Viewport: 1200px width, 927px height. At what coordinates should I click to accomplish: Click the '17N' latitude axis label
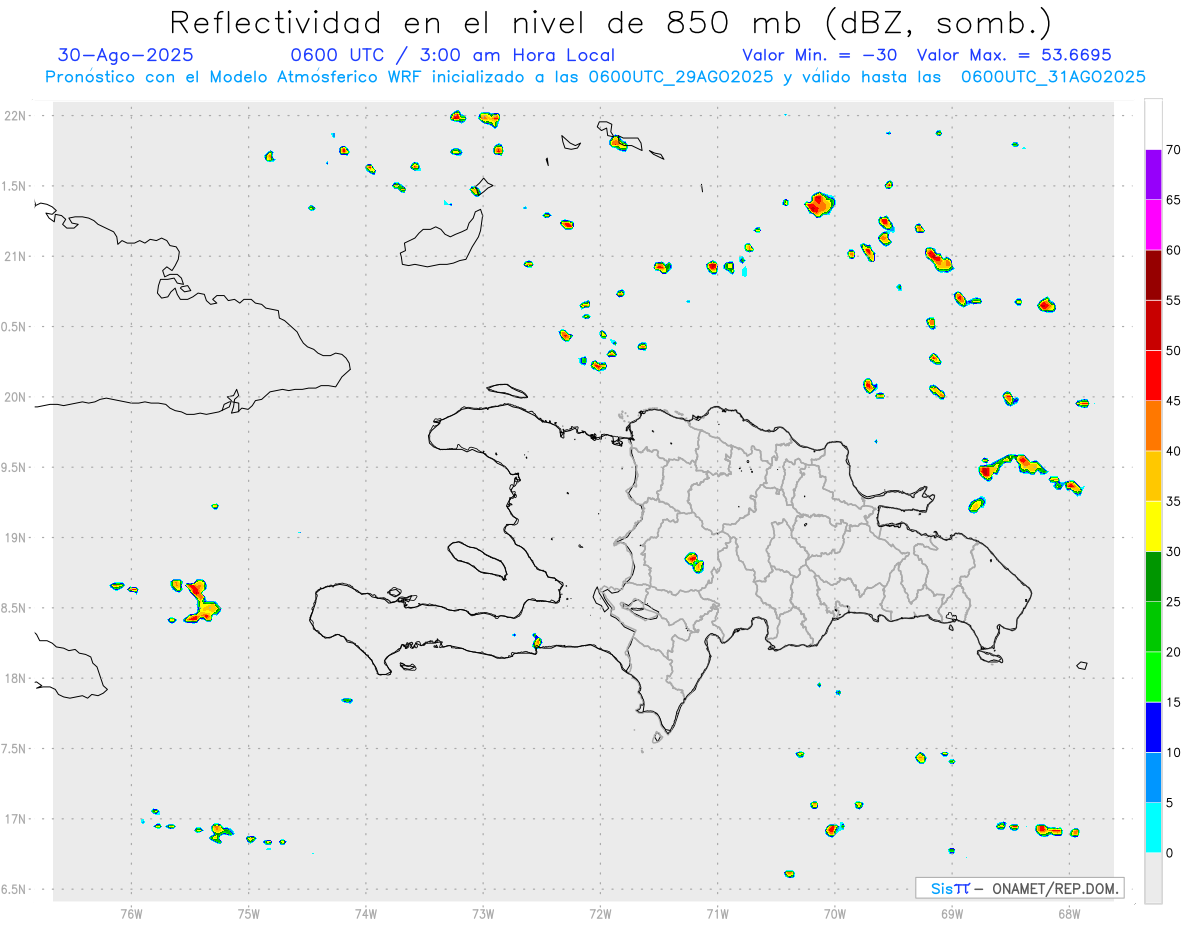point(17,819)
